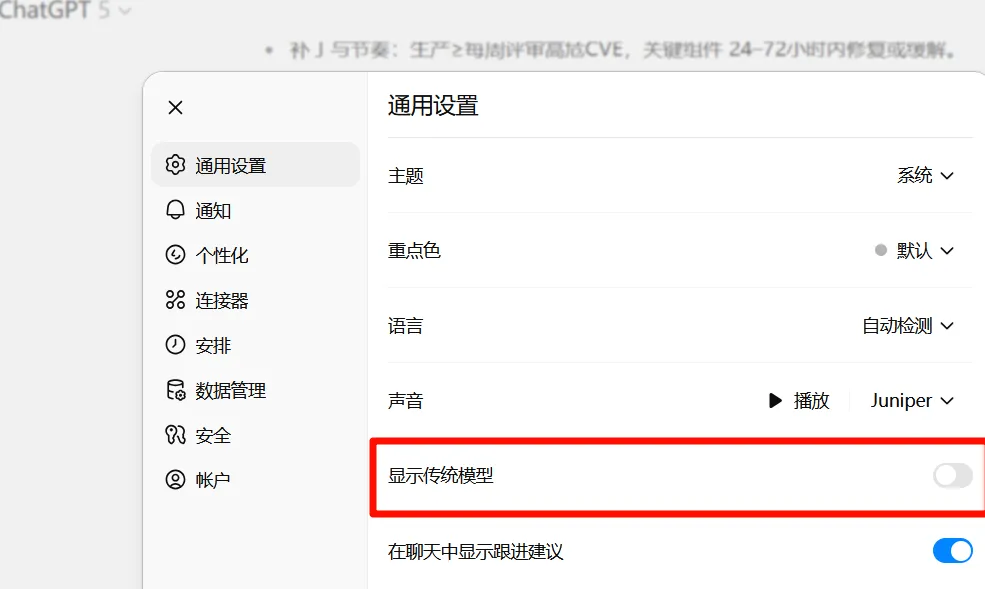The height and width of the screenshot is (589, 985).
Task: Open the 帐户 section
Action: (255, 480)
